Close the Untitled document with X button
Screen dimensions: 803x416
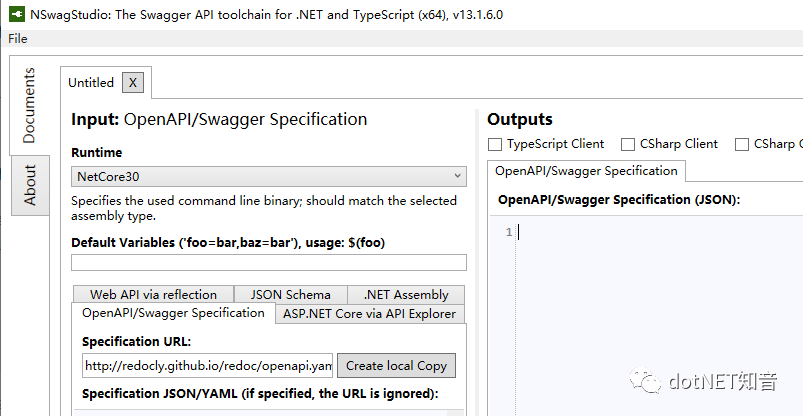pyautogui.click(x=133, y=82)
